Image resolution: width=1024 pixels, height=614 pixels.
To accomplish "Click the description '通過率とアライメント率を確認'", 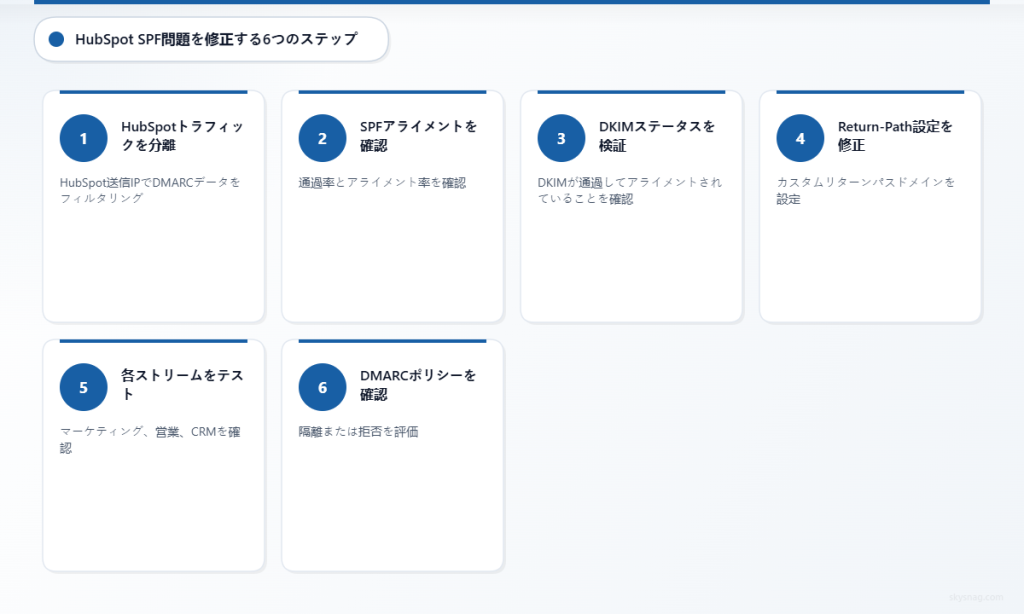I will 382,183.
